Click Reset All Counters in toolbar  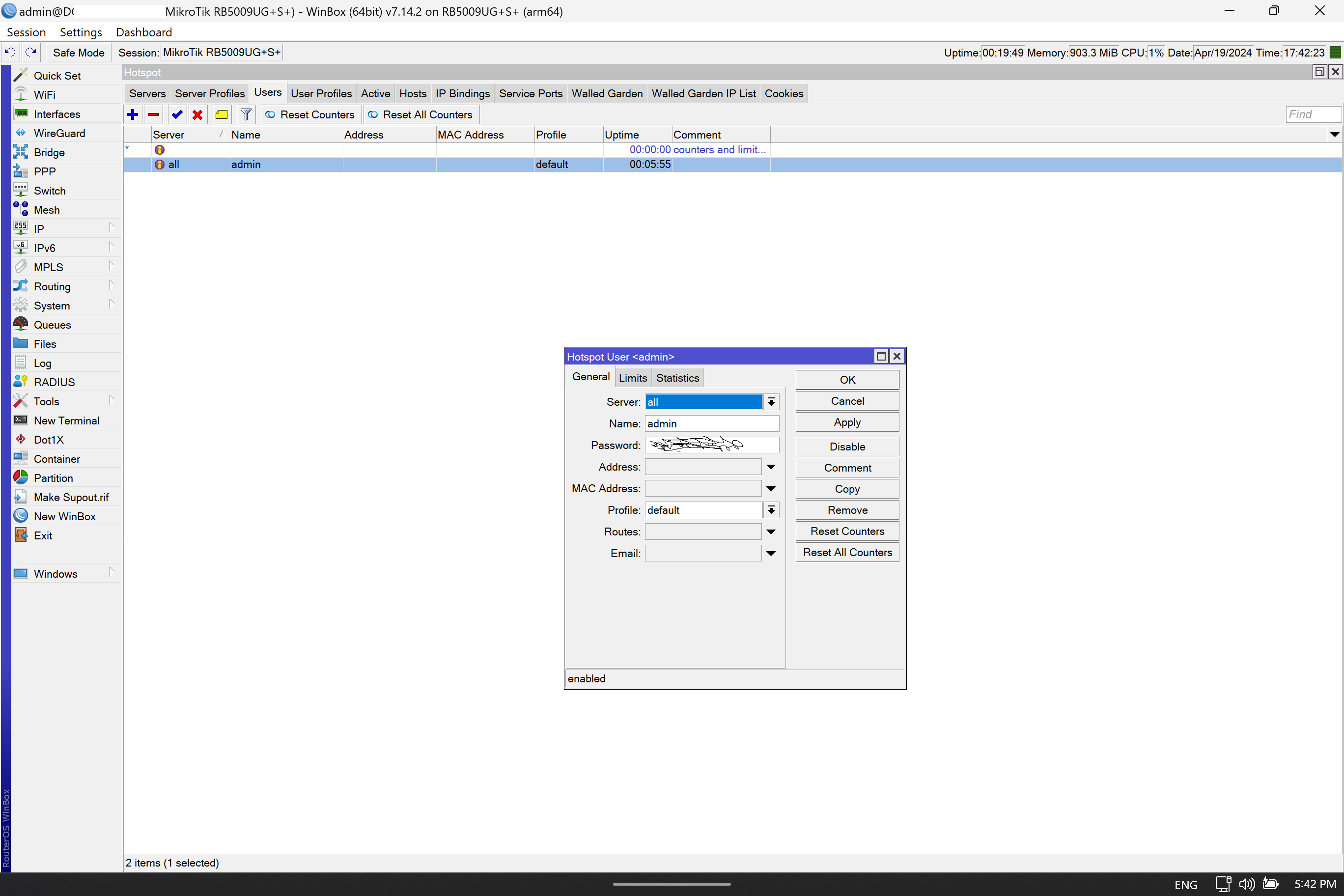tap(421, 115)
